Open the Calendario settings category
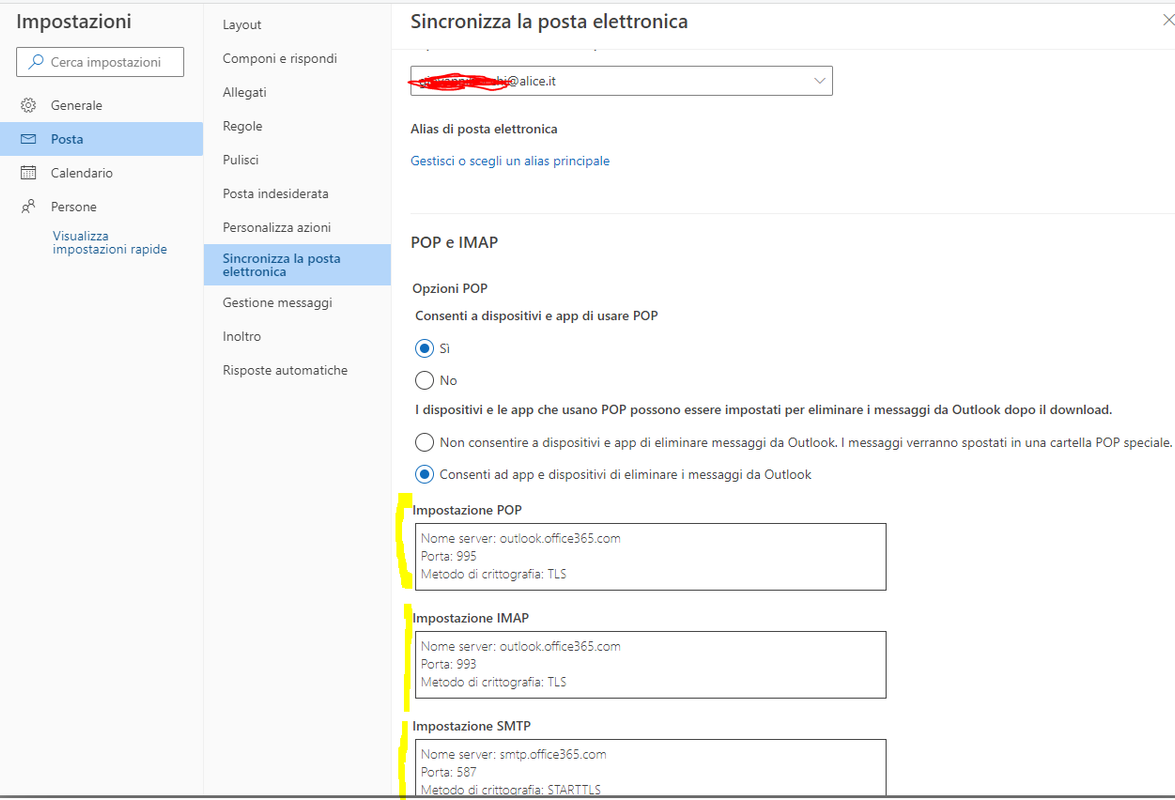 101,173
